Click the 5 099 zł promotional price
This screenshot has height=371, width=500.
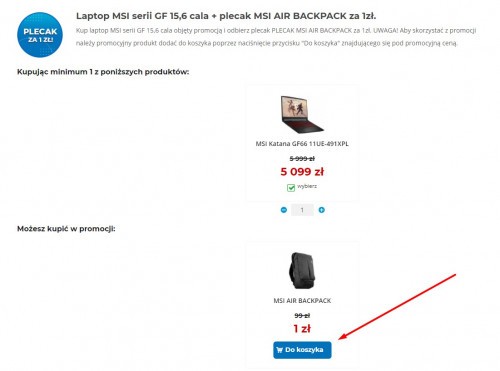pyautogui.click(x=302, y=172)
